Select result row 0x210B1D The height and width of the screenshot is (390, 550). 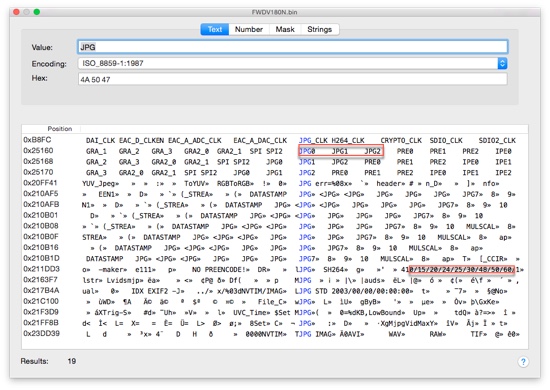(275, 258)
